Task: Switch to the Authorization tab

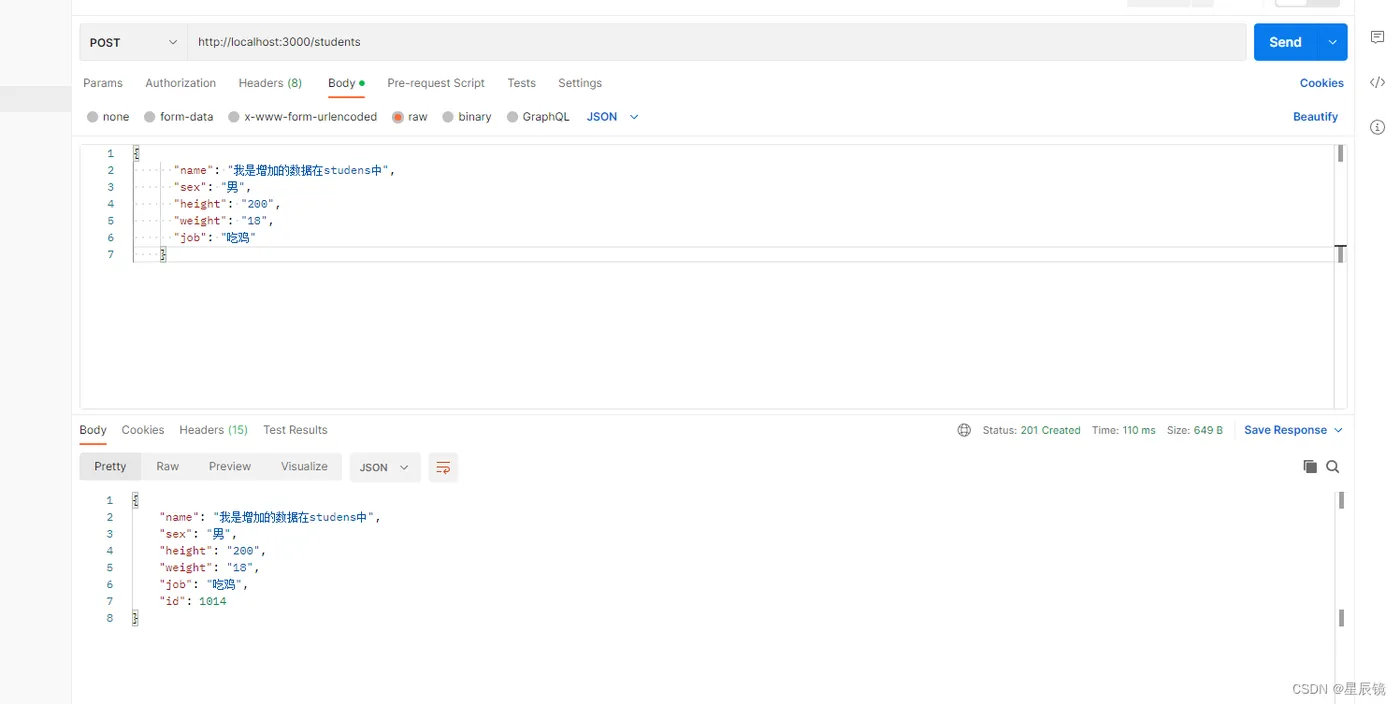Action: click(180, 83)
